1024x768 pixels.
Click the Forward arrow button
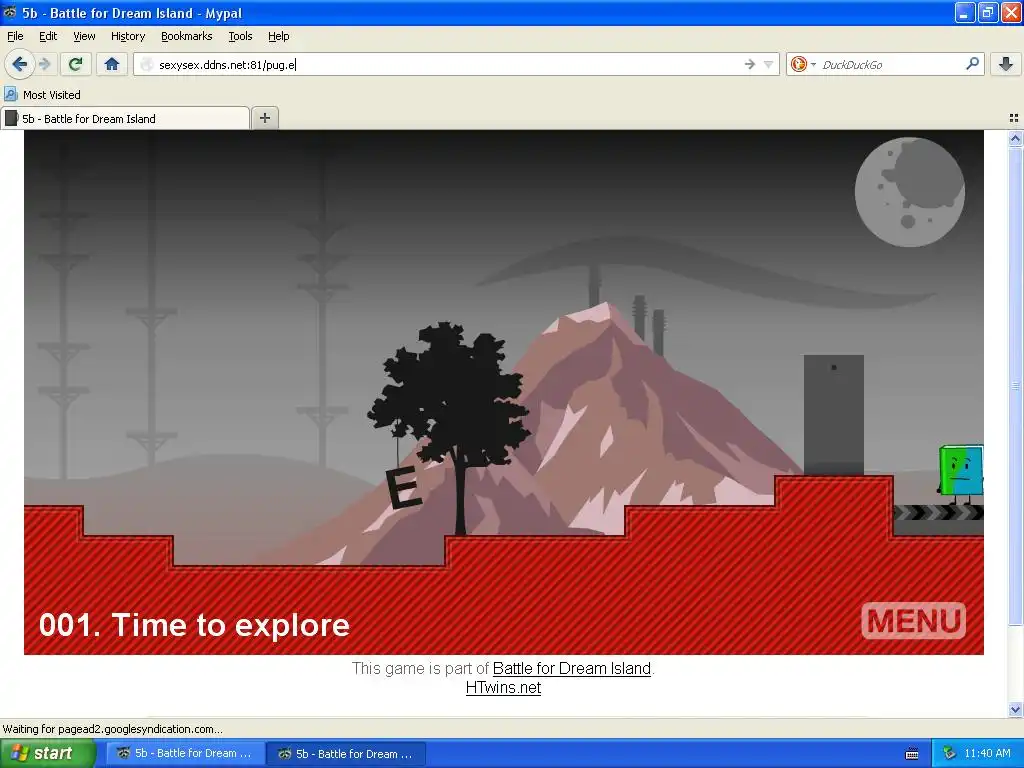(44, 64)
